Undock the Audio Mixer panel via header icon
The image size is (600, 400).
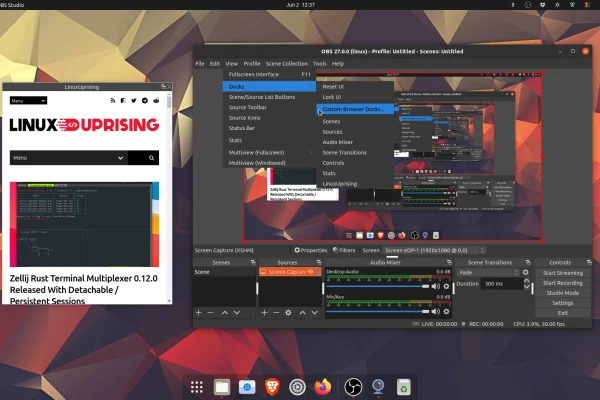point(449,263)
